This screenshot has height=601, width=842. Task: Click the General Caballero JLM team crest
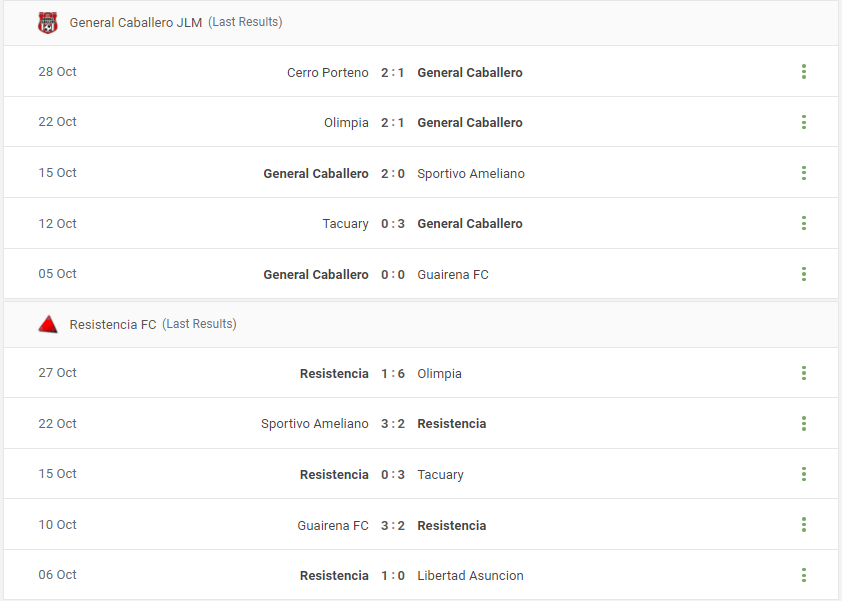pyautogui.click(x=48, y=23)
